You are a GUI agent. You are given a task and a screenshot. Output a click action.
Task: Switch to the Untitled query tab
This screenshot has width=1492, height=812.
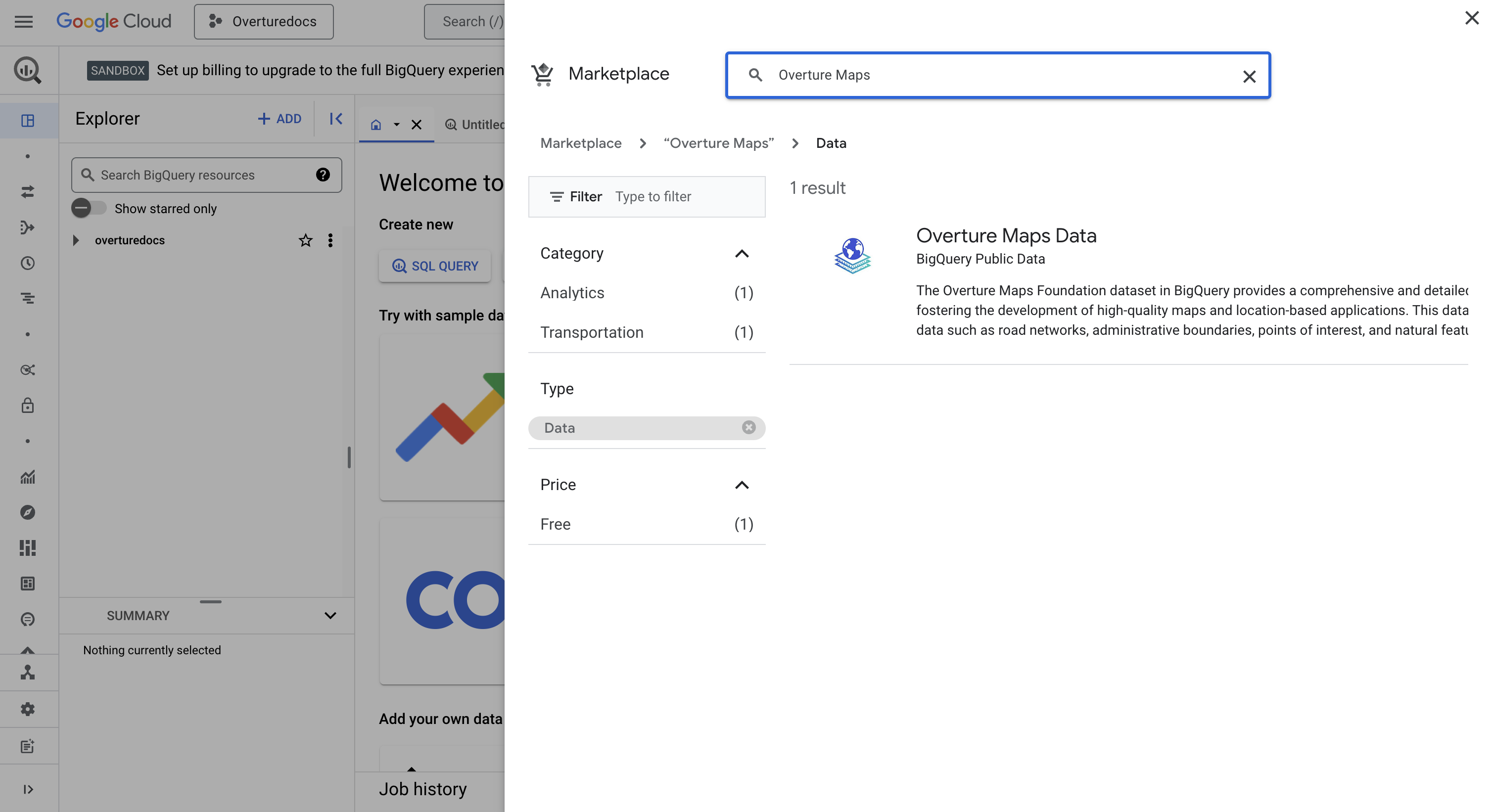pos(474,125)
